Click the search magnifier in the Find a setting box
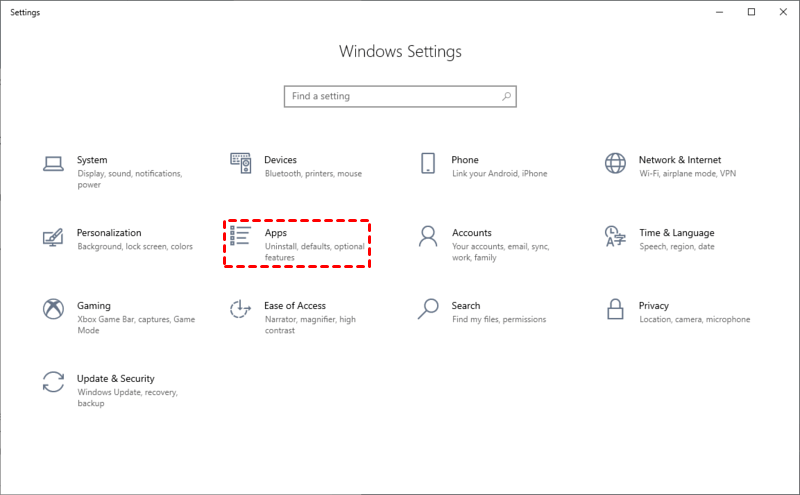 506,97
